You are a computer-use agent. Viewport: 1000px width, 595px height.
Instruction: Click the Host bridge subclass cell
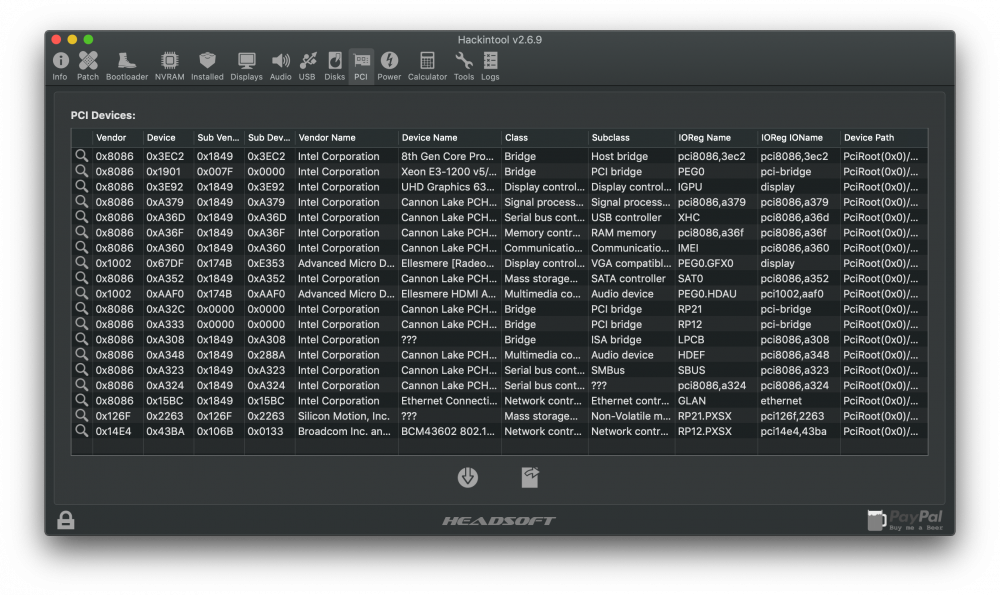pos(619,156)
